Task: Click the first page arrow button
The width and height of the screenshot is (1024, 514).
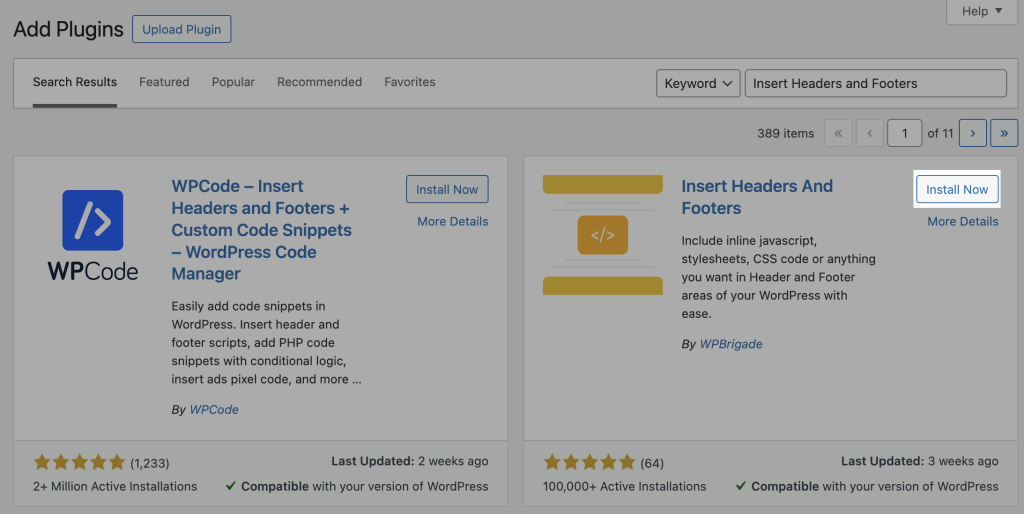Action: [x=838, y=133]
